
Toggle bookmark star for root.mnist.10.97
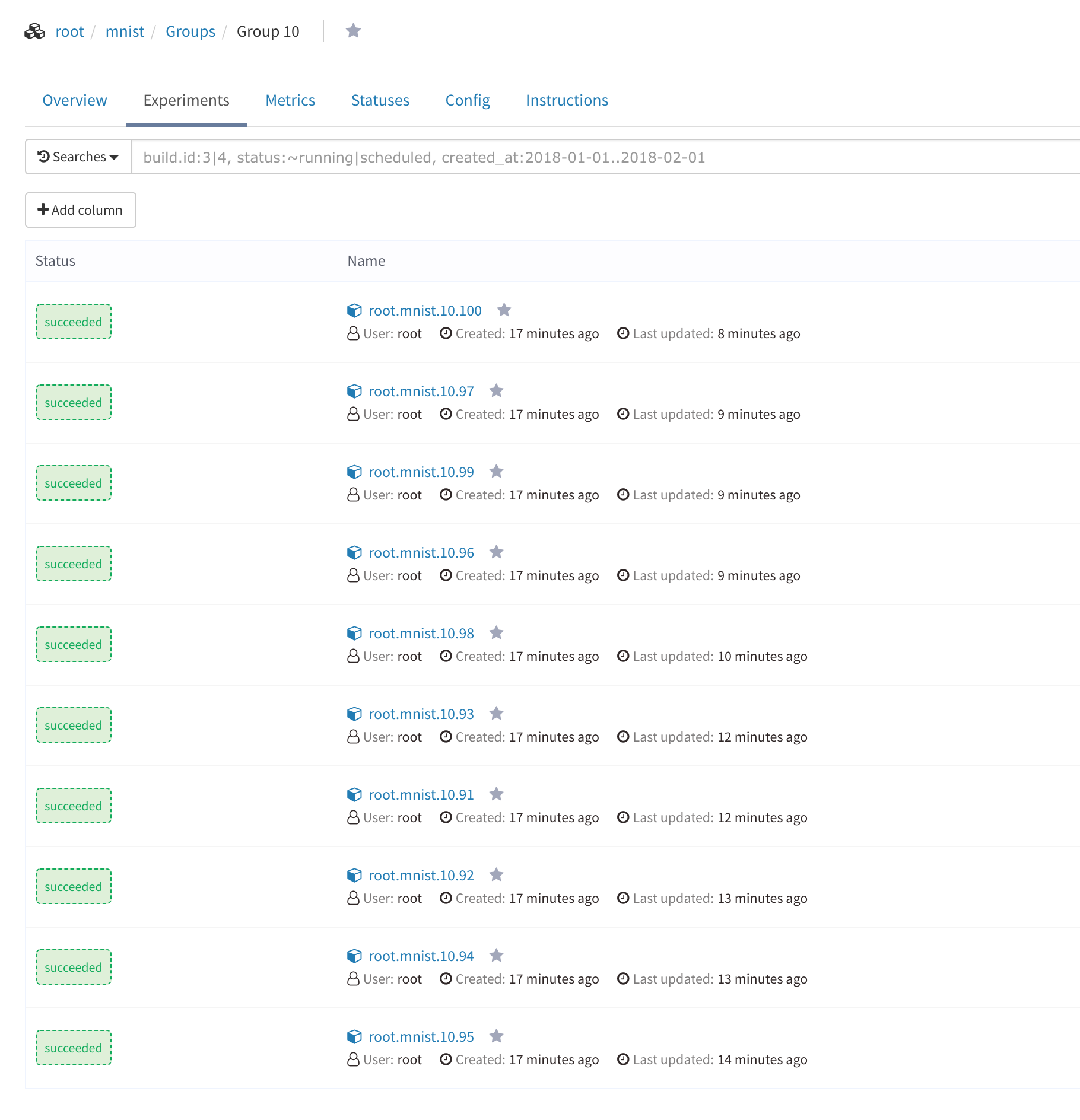point(496,391)
